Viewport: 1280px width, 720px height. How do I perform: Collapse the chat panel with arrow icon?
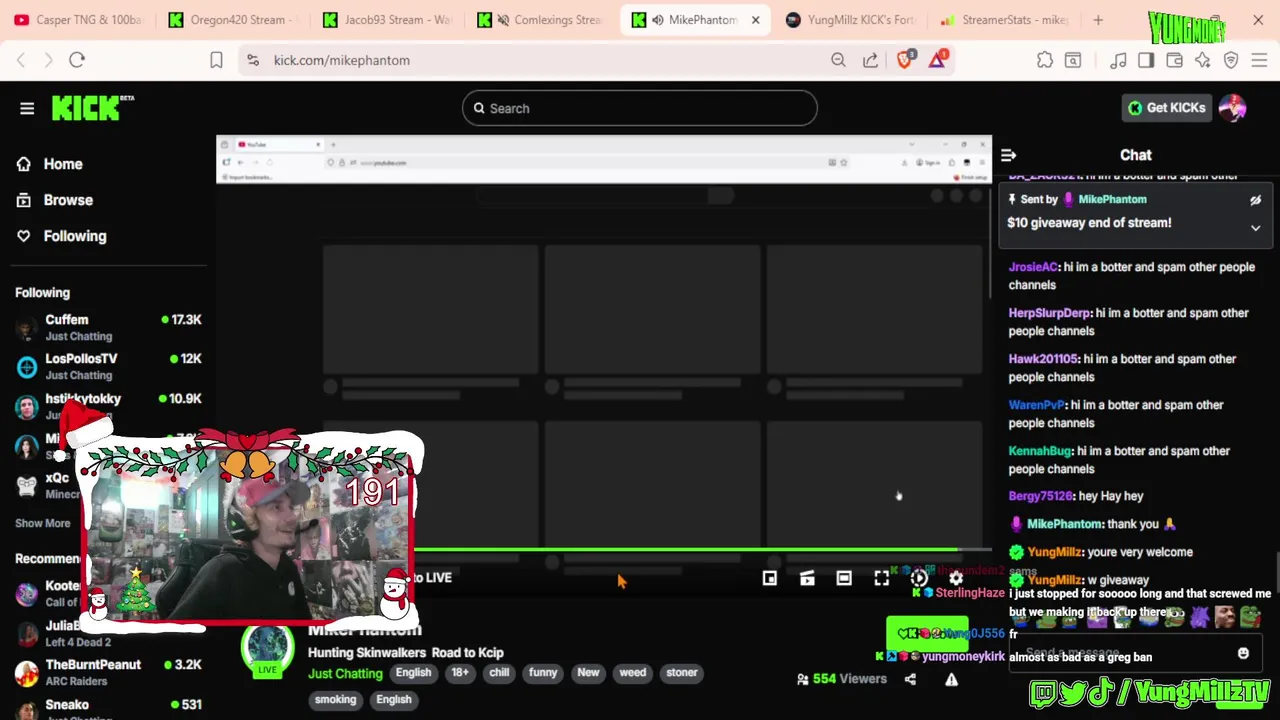(x=1009, y=155)
